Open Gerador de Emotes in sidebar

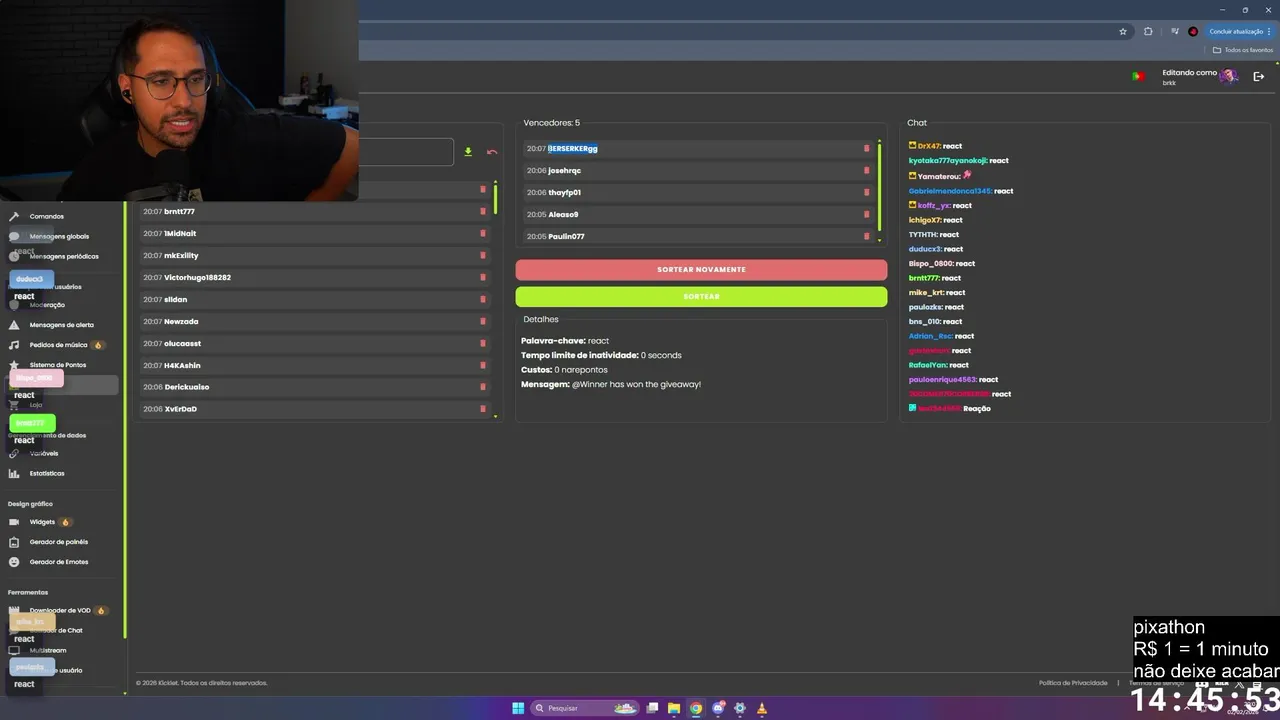(59, 562)
